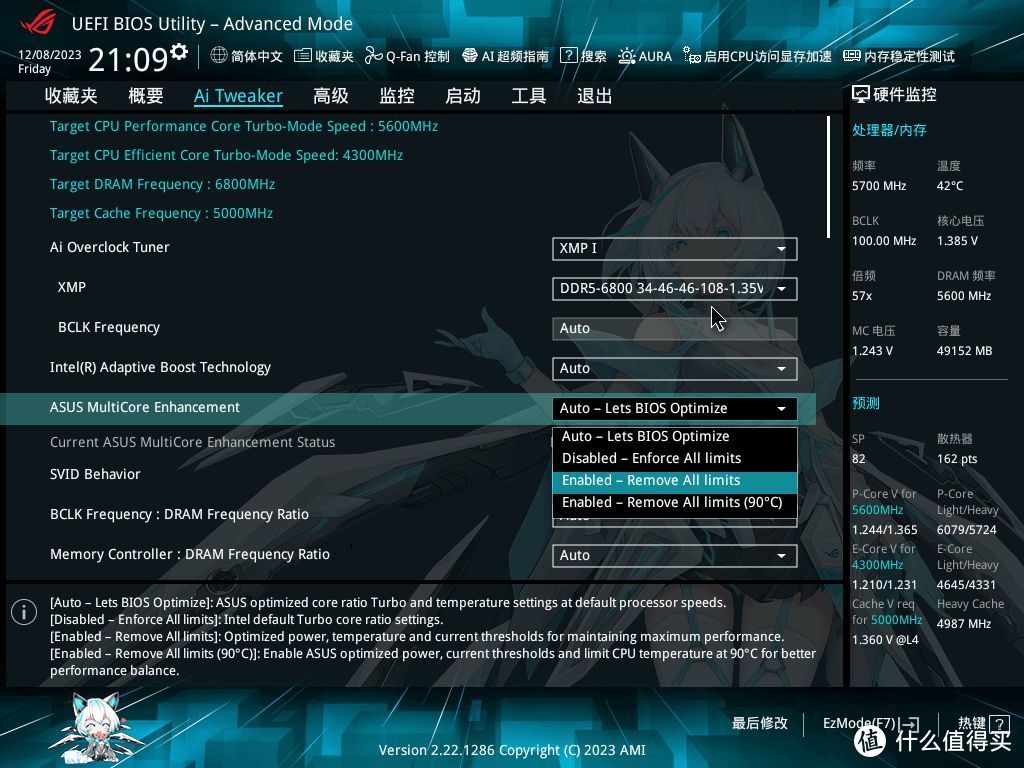
Task: Select SVID Behavior row label
Action: pyautogui.click(x=95, y=475)
